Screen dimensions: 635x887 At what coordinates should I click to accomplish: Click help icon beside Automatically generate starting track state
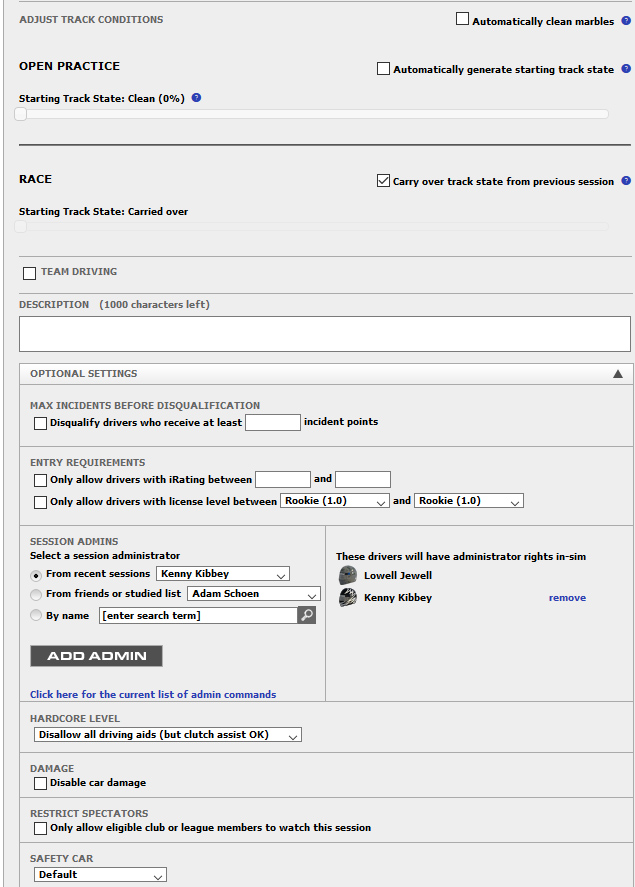click(625, 69)
